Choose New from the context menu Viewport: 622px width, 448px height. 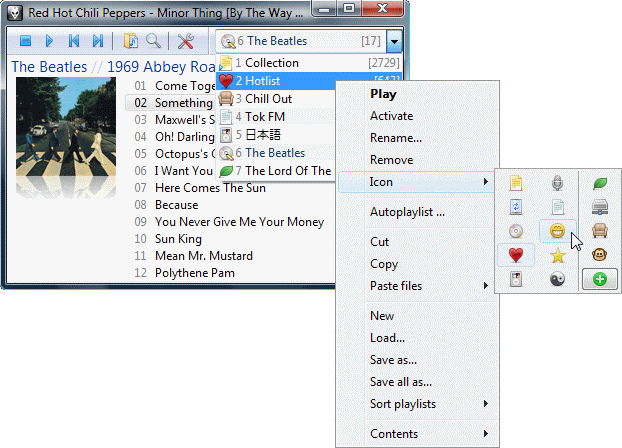[x=417, y=316]
